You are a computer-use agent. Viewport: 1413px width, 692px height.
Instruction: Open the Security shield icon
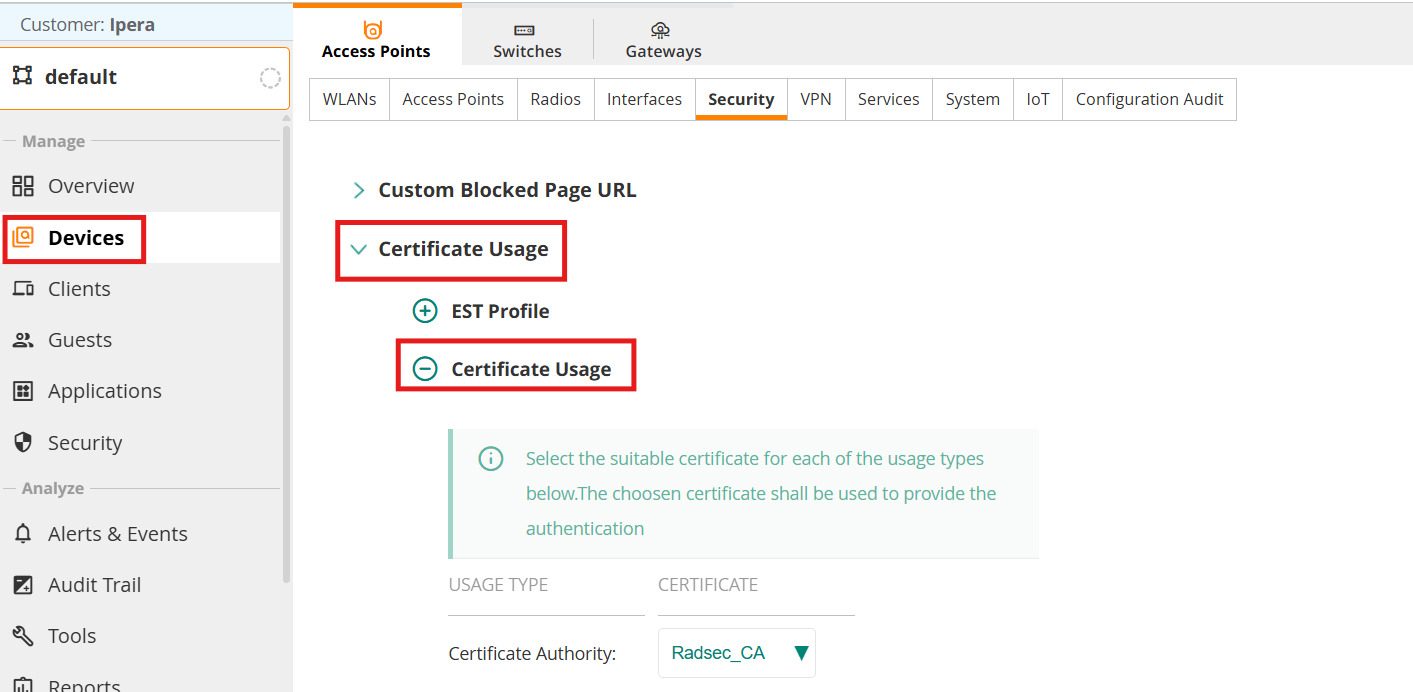coord(23,442)
